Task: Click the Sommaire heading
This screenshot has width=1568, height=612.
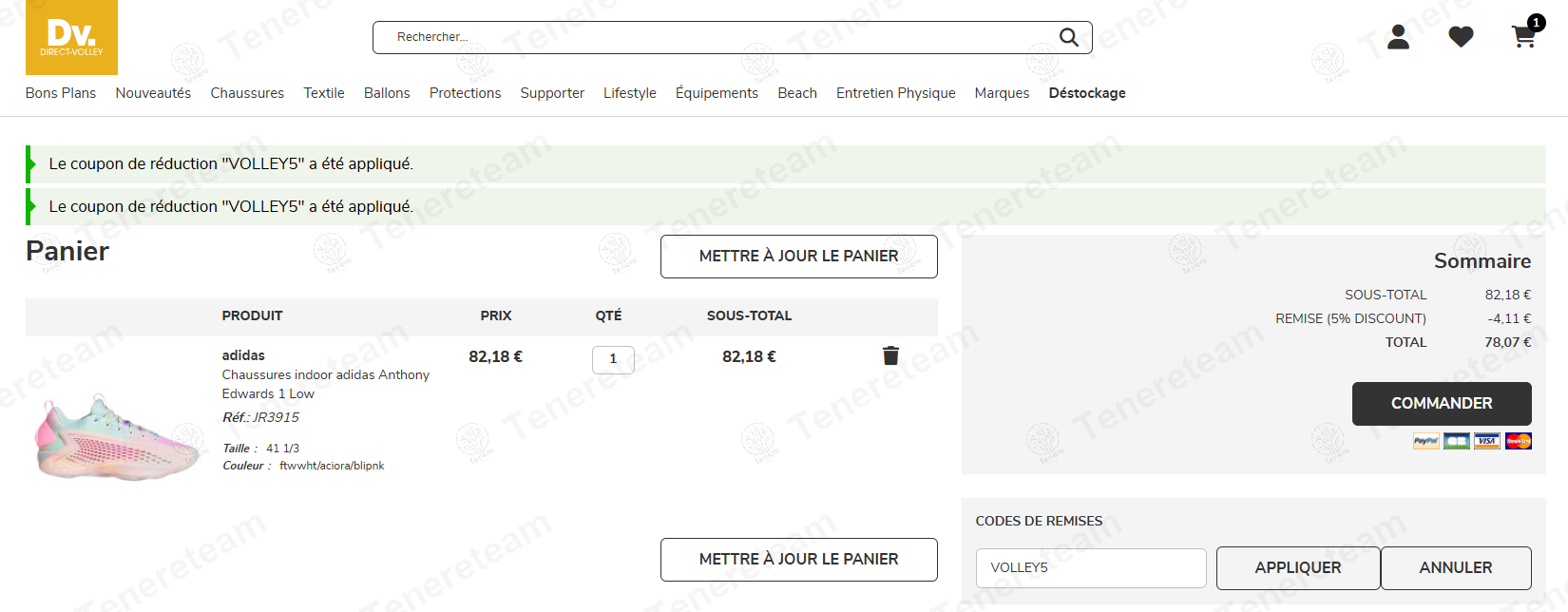Action: pos(1482,261)
